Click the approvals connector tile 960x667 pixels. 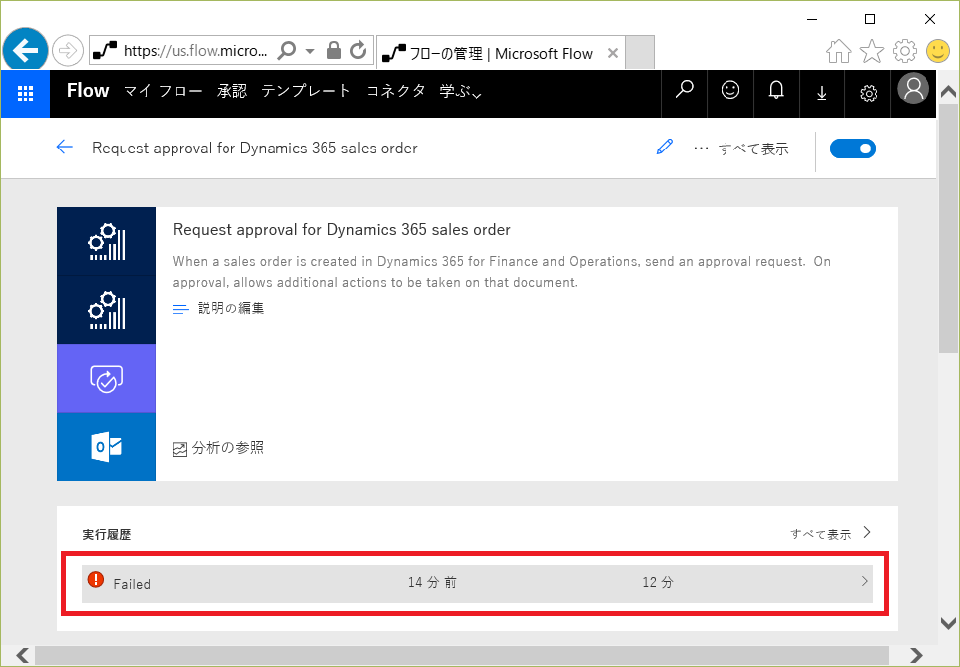click(x=107, y=379)
